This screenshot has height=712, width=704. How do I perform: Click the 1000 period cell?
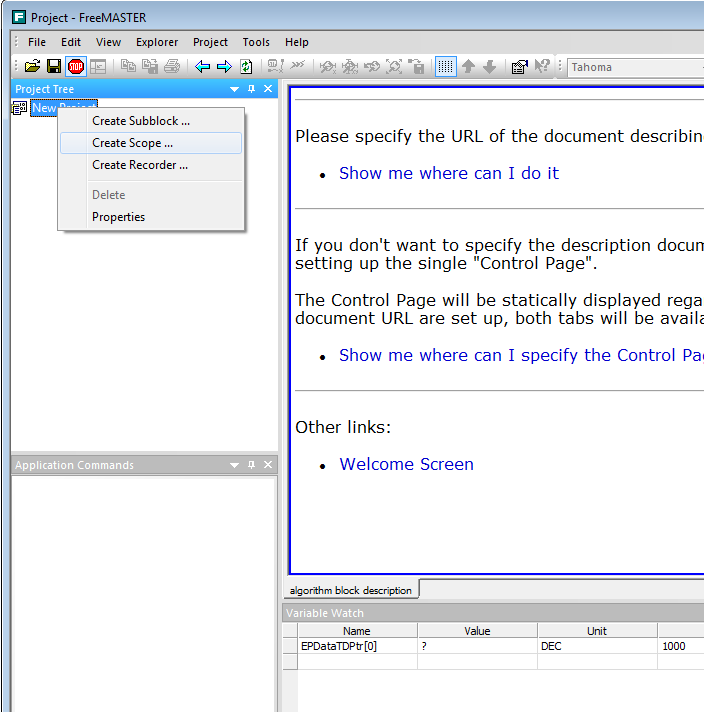click(681, 646)
